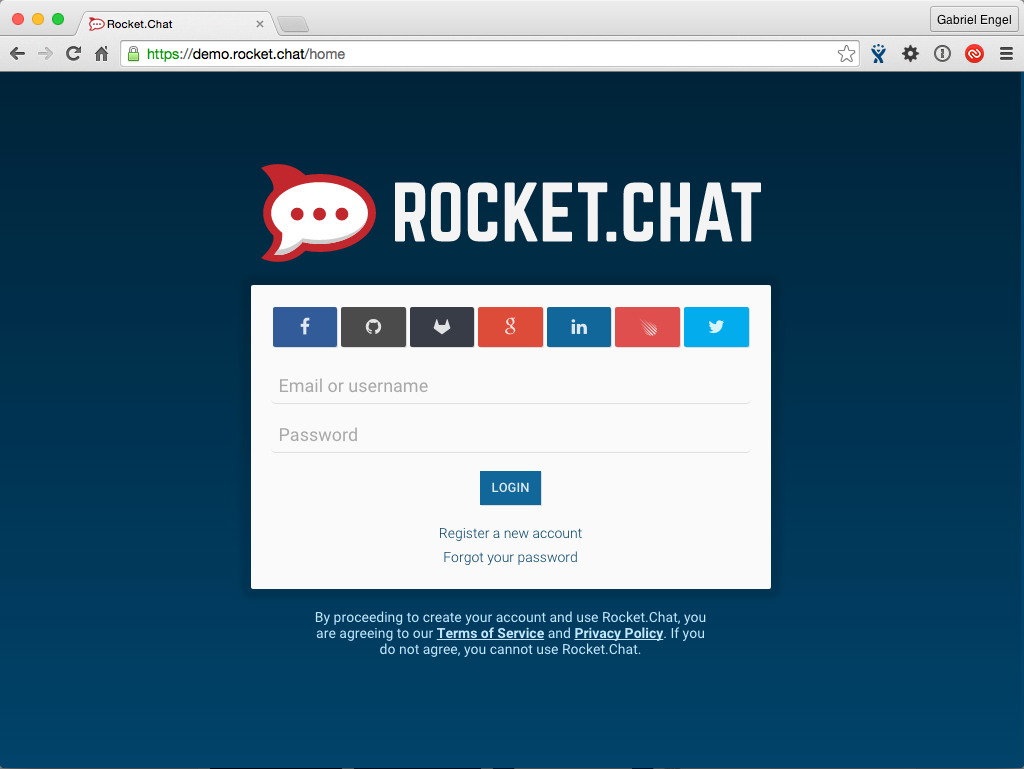Click the circled exclamation extension icon

[942, 54]
